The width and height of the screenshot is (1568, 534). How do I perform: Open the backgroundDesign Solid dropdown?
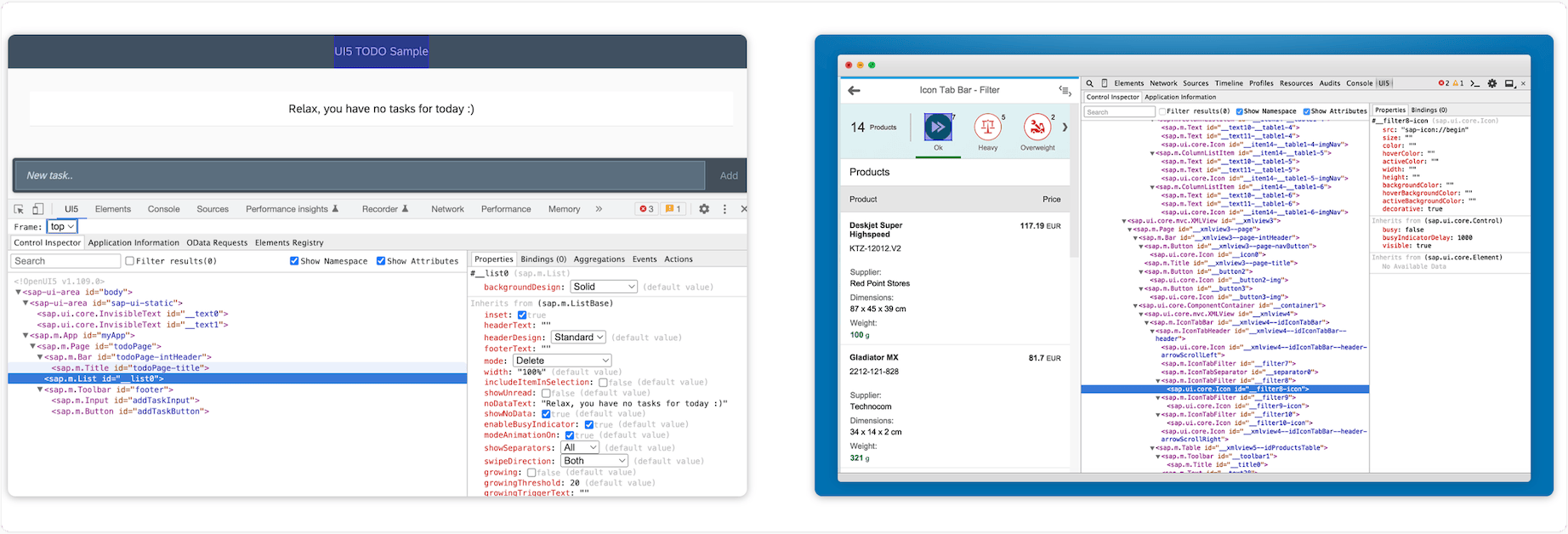pyautogui.click(x=604, y=287)
